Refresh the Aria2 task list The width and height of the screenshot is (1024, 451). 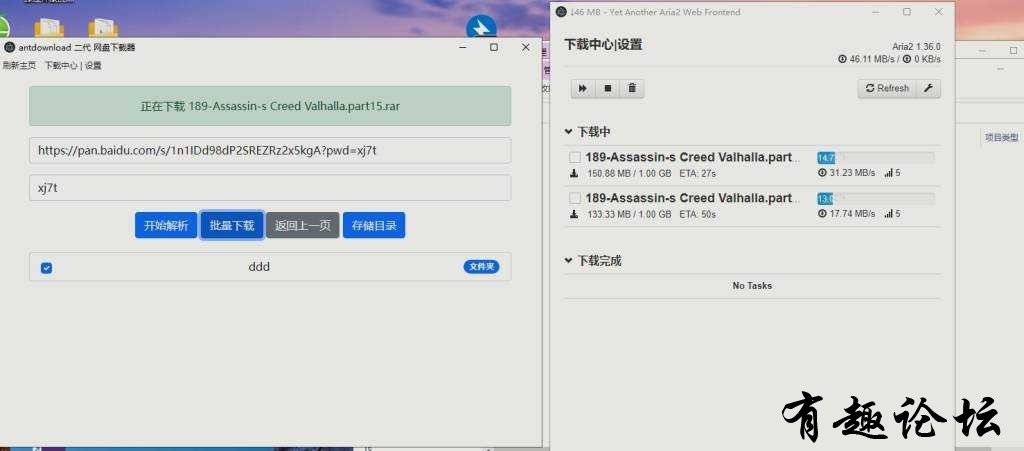pos(888,88)
